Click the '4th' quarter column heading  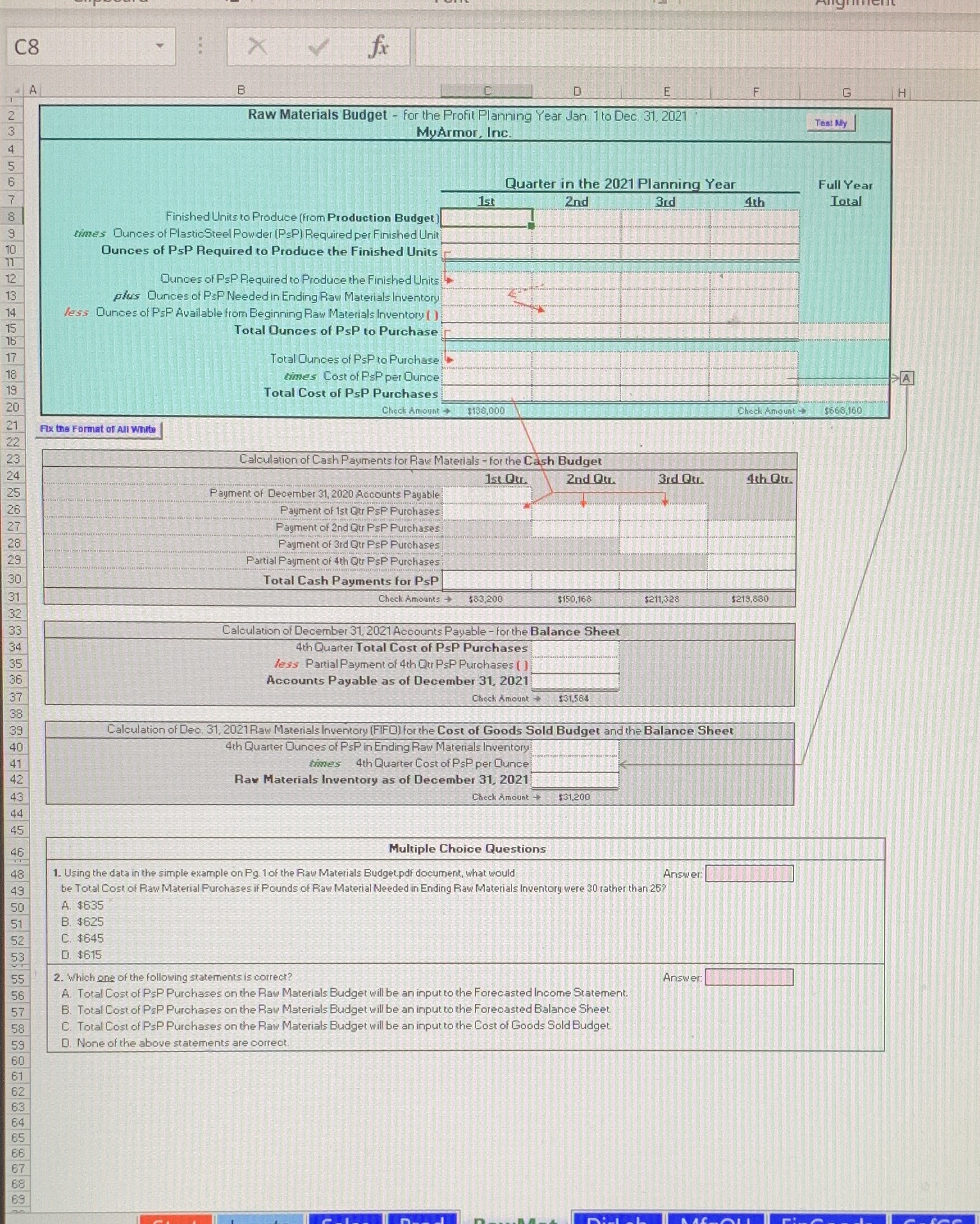coord(754,202)
